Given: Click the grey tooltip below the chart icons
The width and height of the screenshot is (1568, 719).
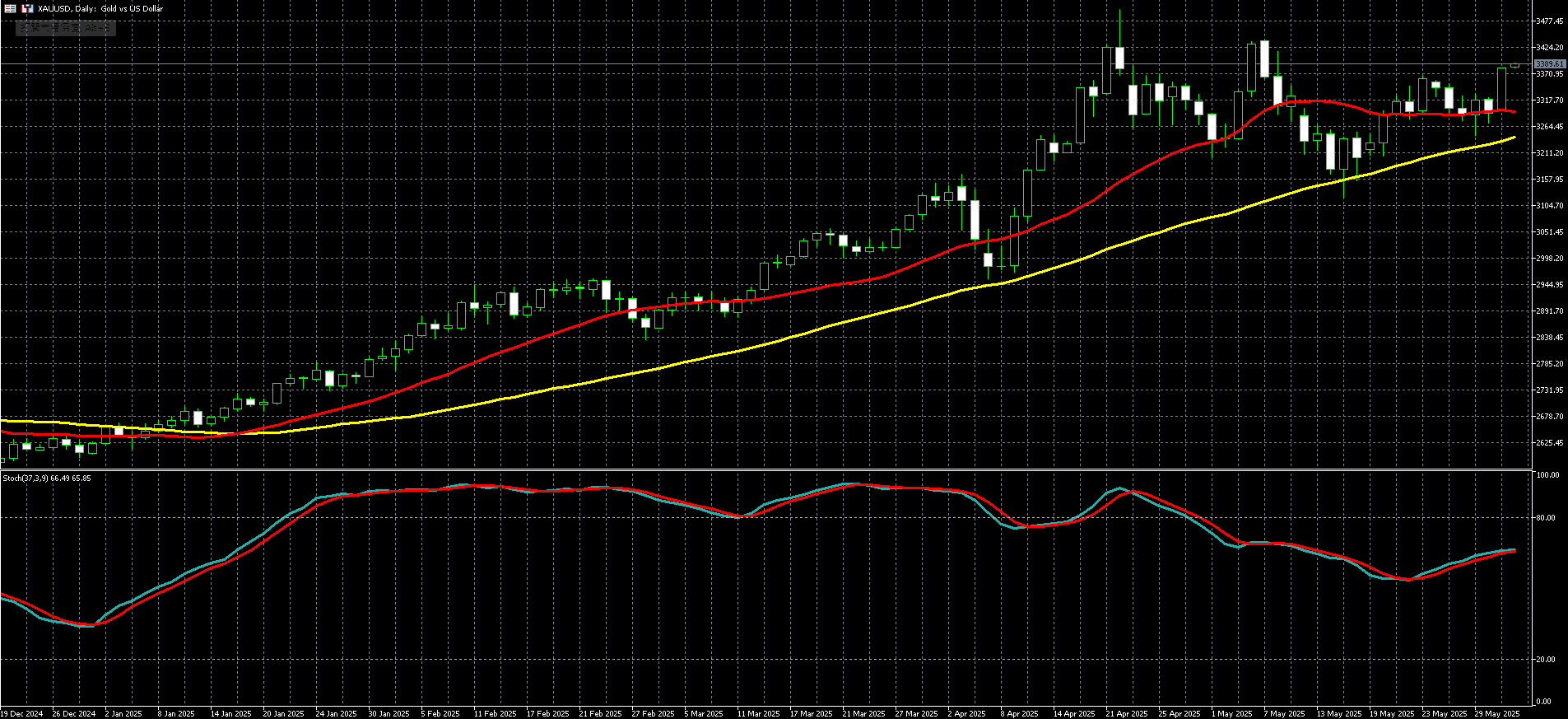Looking at the screenshot, I should tap(66, 28).
